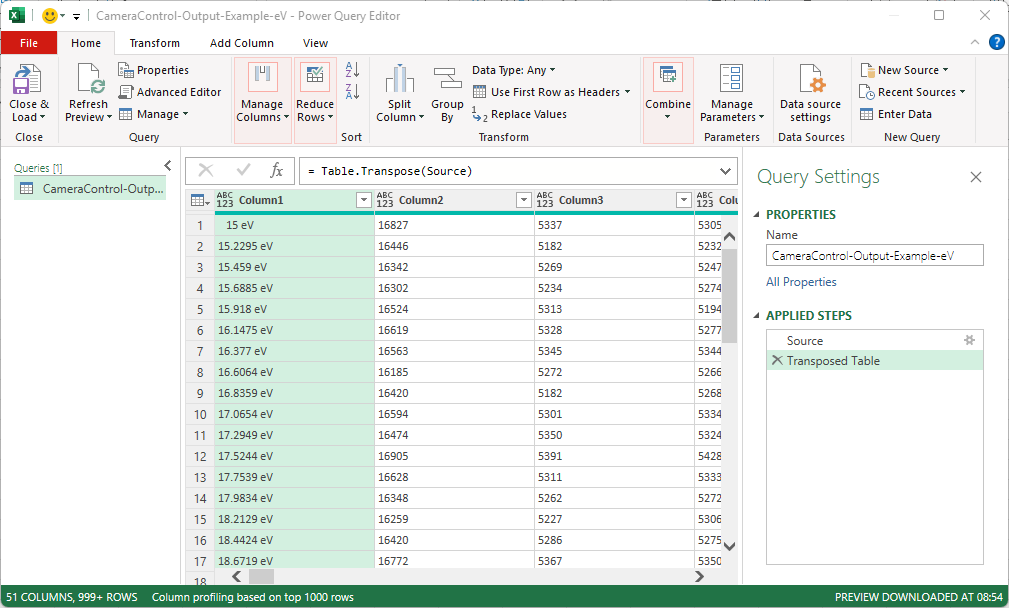Sort descending Z to A
Screen dimensions: 1009x608
tap(352, 91)
